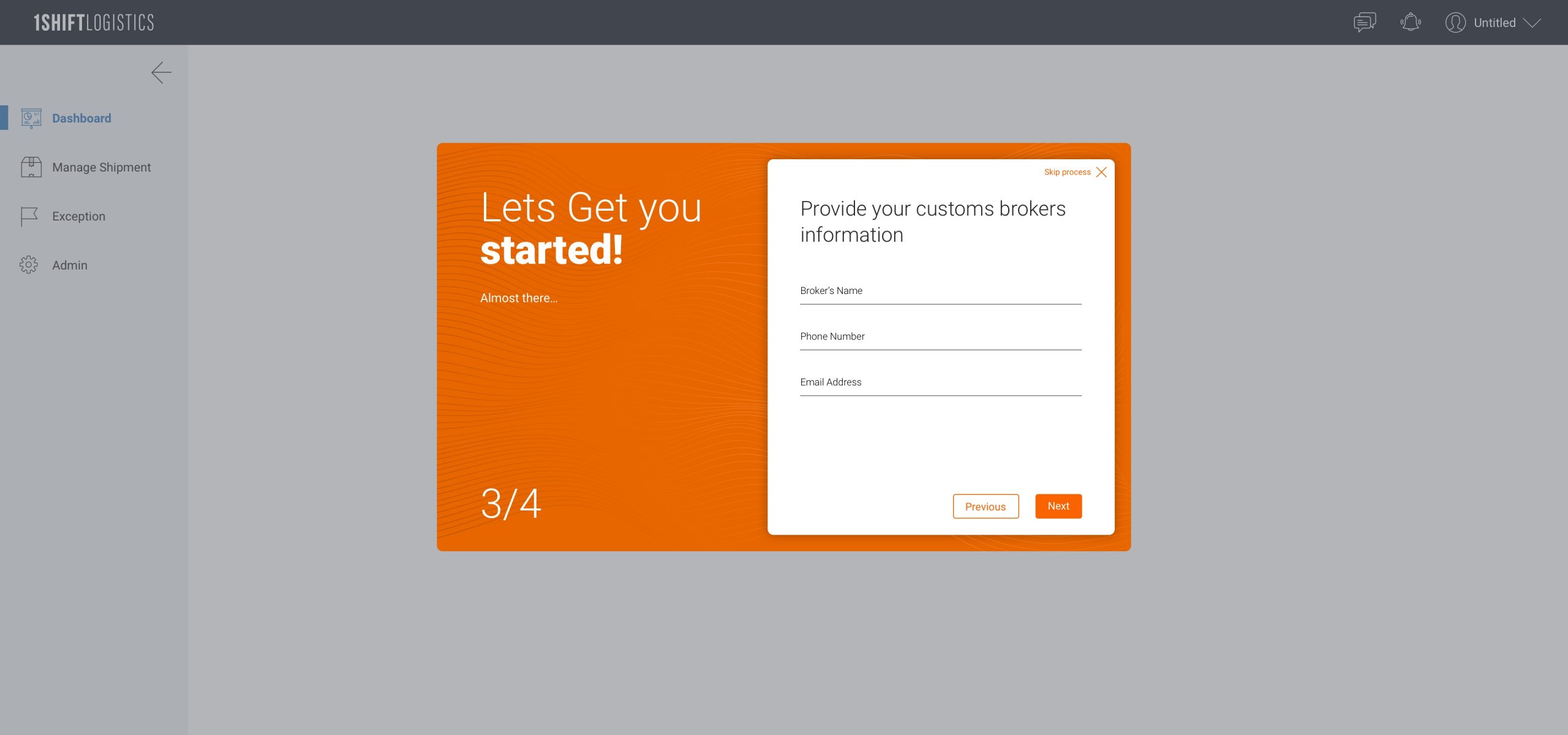The width and height of the screenshot is (1568, 735).
Task: Select the Email Address input field
Action: [940, 382]
